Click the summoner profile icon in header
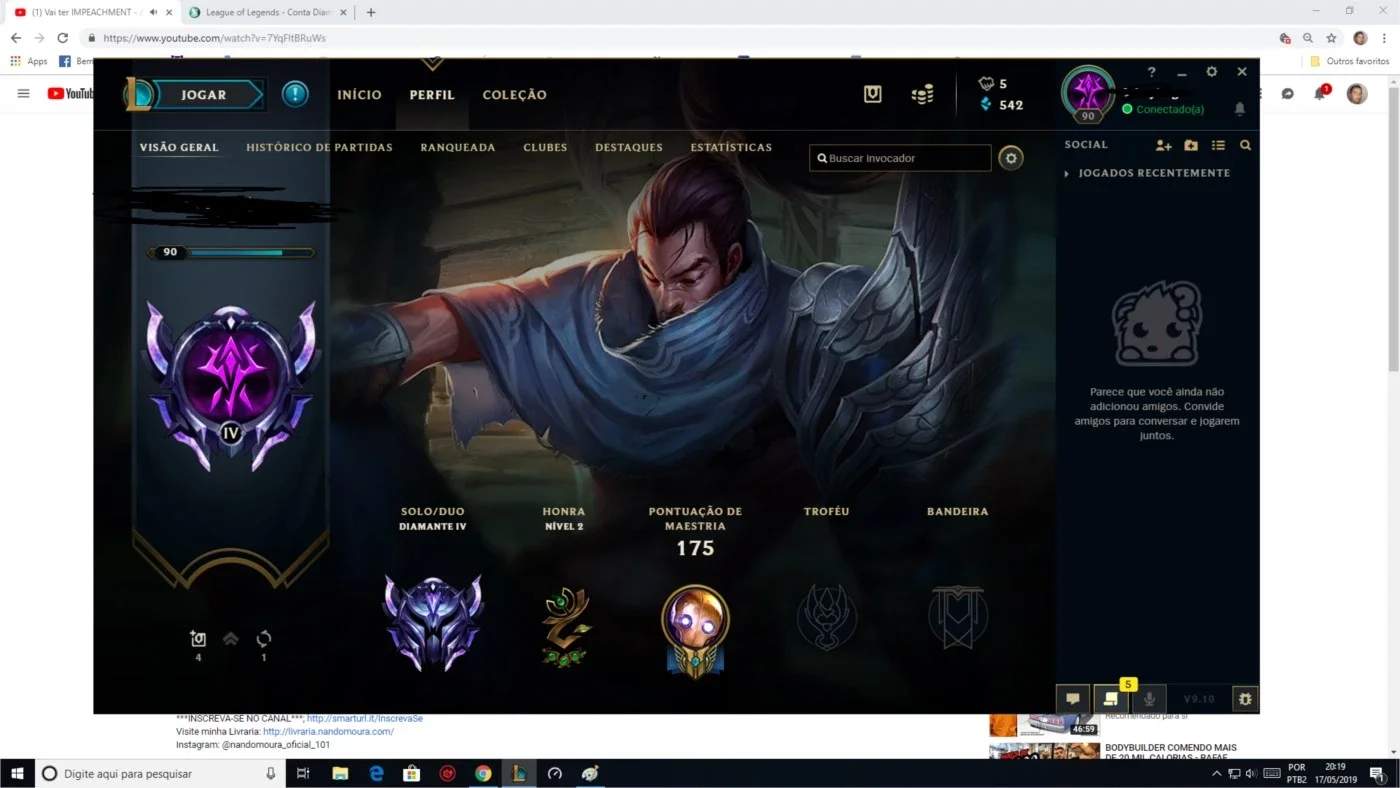The image size is (1400, 788). click(1088, 93)
